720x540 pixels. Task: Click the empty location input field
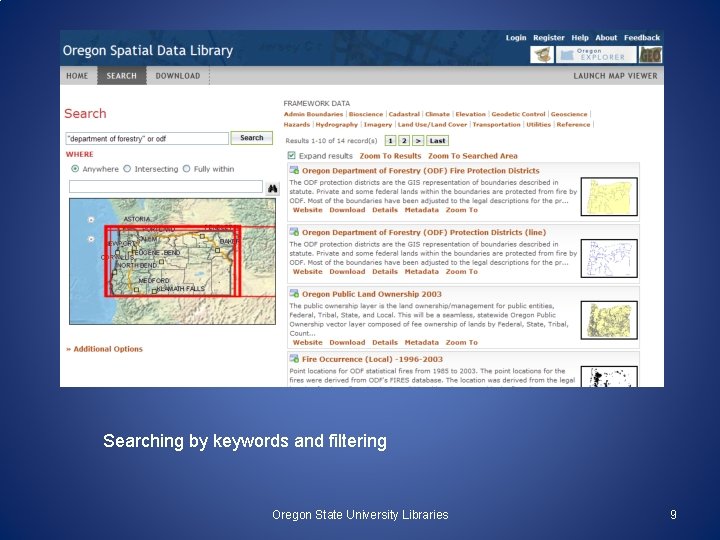click(x=166, y=186)
